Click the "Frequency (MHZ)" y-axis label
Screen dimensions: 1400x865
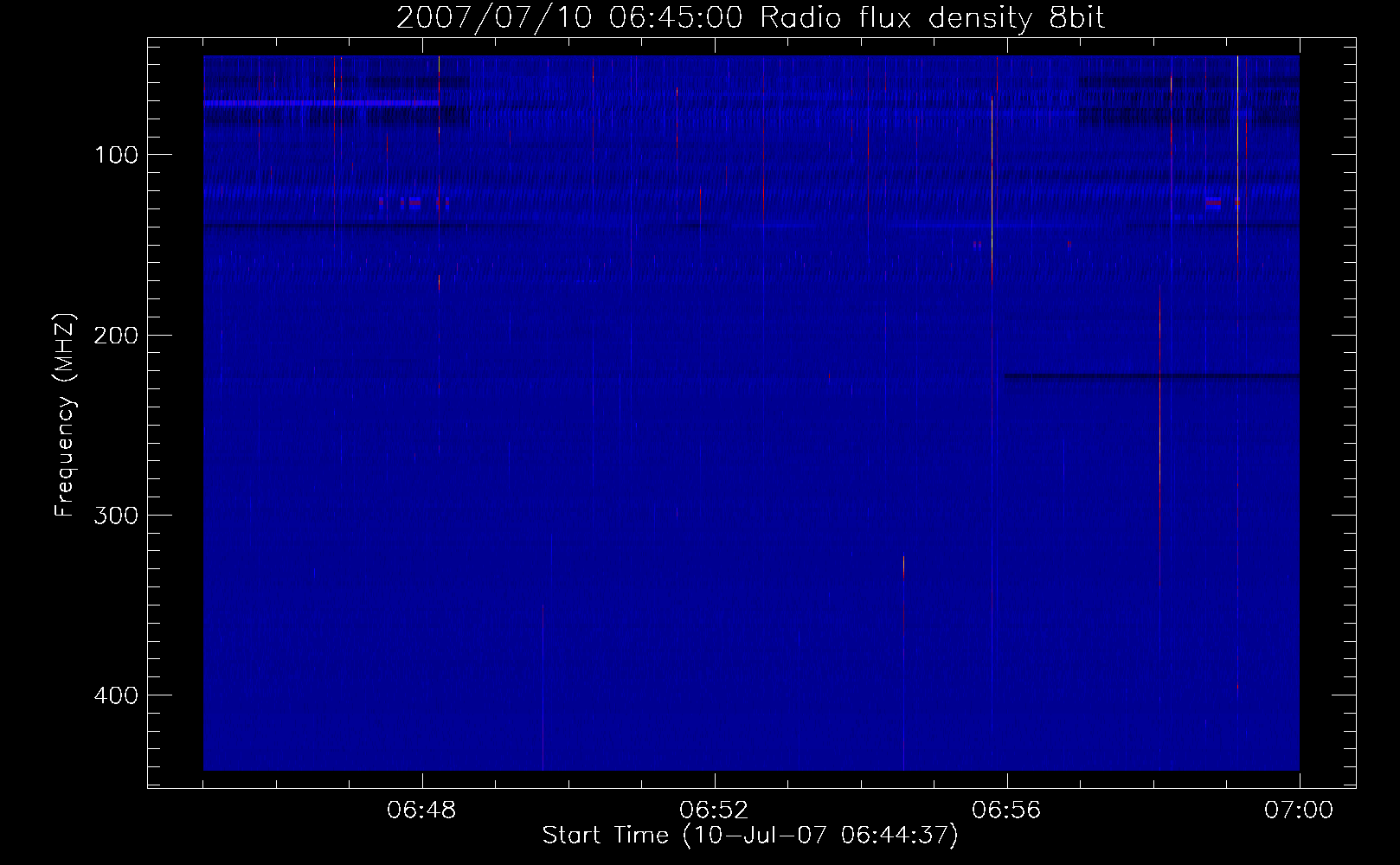[x=64, y=414]
